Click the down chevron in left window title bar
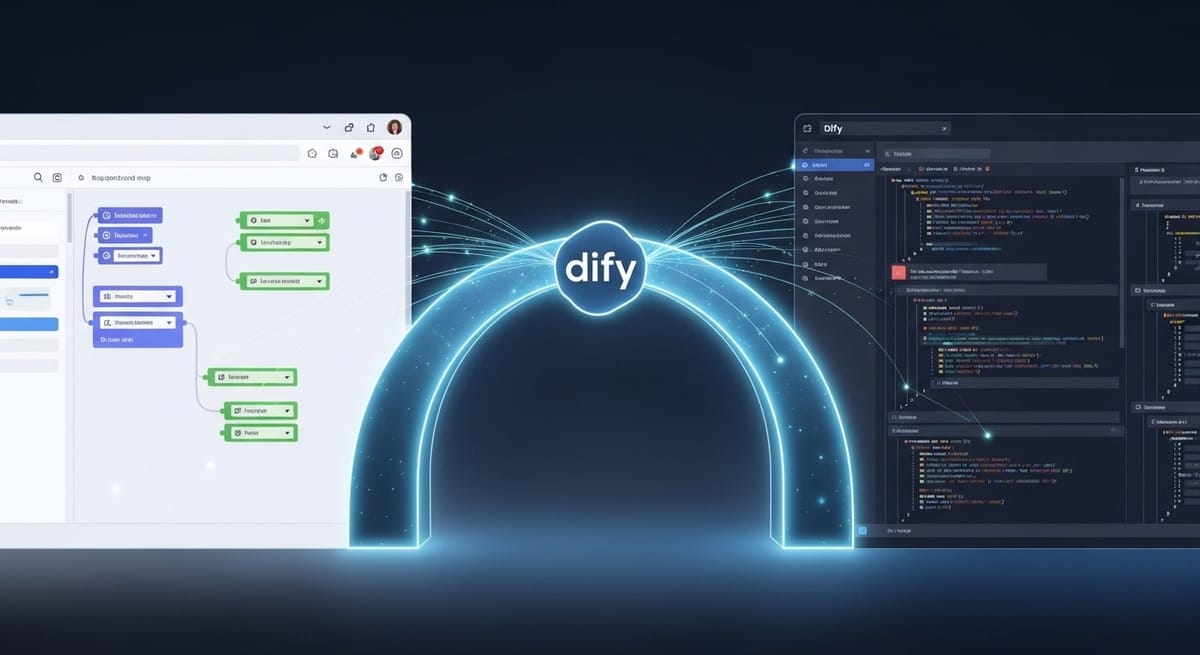 pos(327,128)
